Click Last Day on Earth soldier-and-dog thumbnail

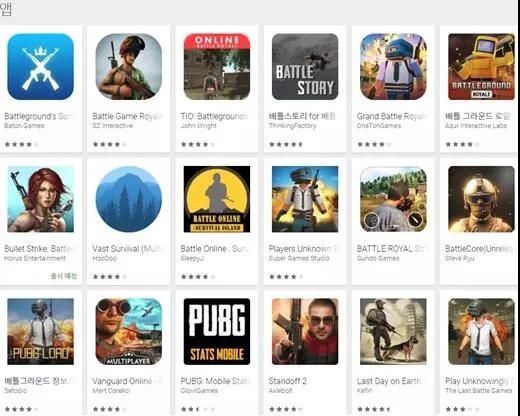tap(393, 331)
